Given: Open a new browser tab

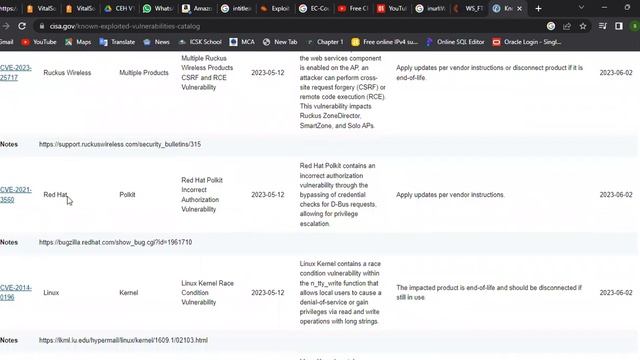Looking at the screenshot, I should (x=538, y=8).
